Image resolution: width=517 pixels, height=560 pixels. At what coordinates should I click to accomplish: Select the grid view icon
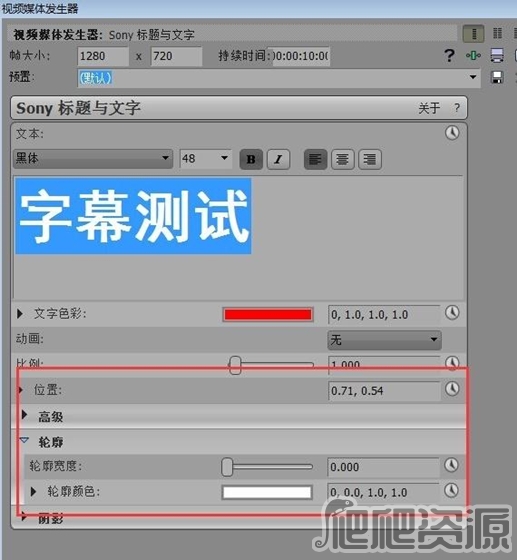click(497, 33)
